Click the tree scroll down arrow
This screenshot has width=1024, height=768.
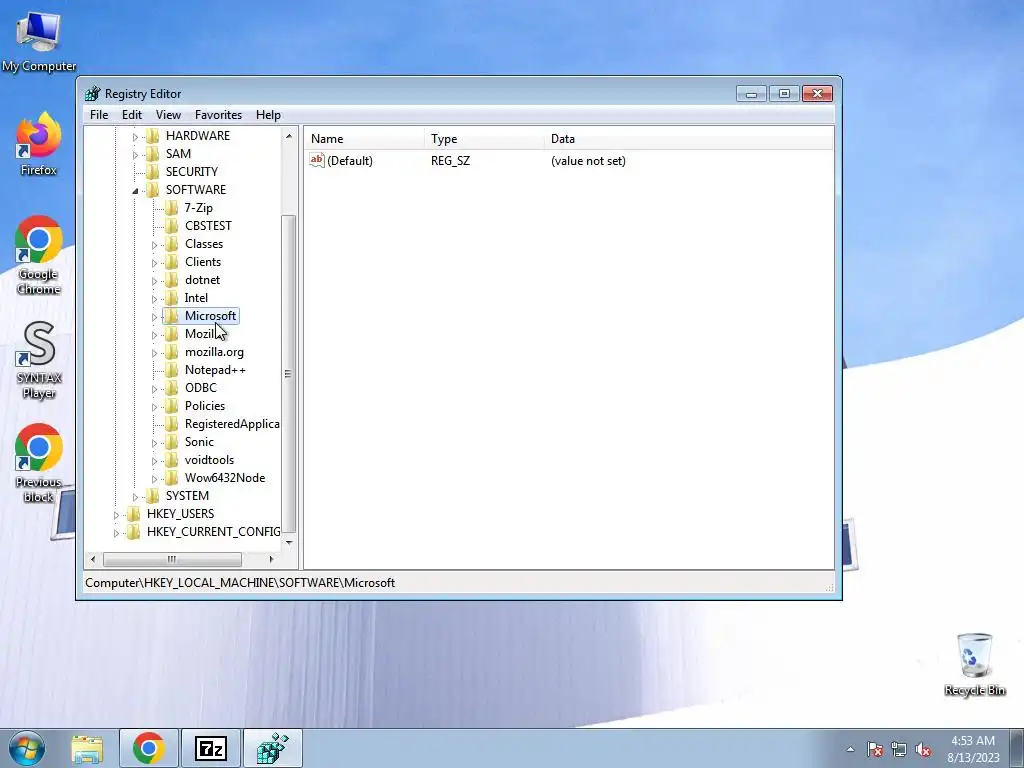[x=289, y=542]
